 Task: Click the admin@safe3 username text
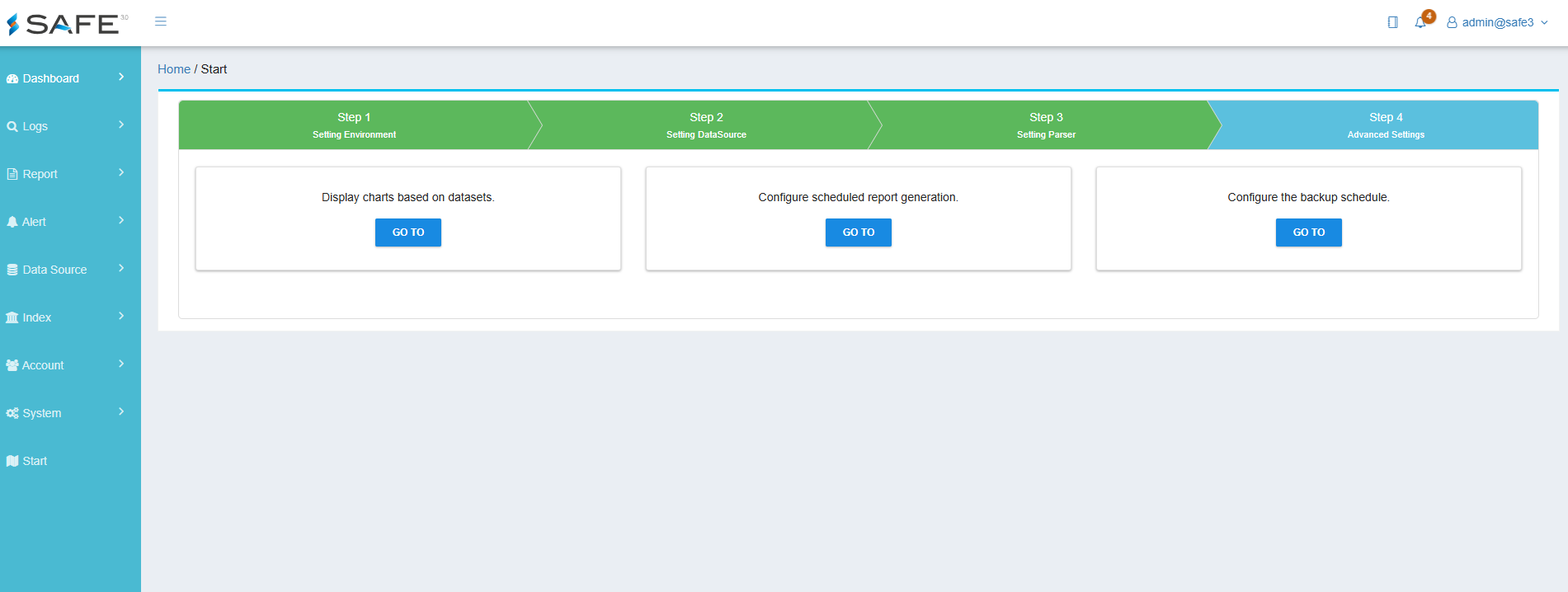point(1498,23)
